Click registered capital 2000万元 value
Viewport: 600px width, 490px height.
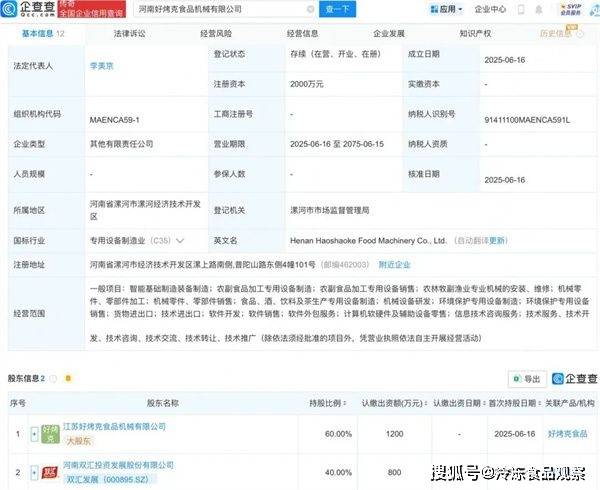(307, 84)
